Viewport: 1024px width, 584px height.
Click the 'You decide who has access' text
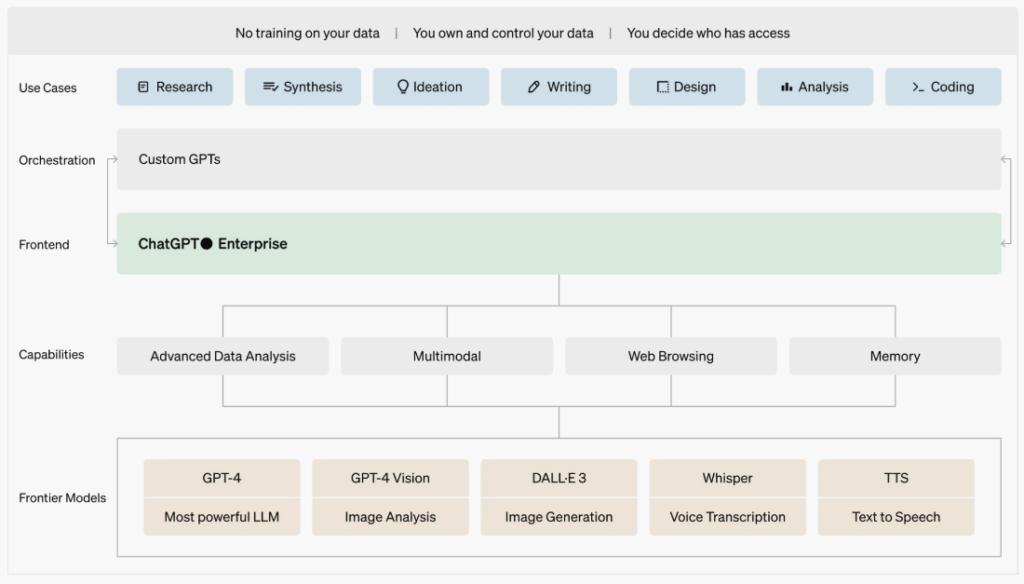pyautogui.click(x=708, y=33)
